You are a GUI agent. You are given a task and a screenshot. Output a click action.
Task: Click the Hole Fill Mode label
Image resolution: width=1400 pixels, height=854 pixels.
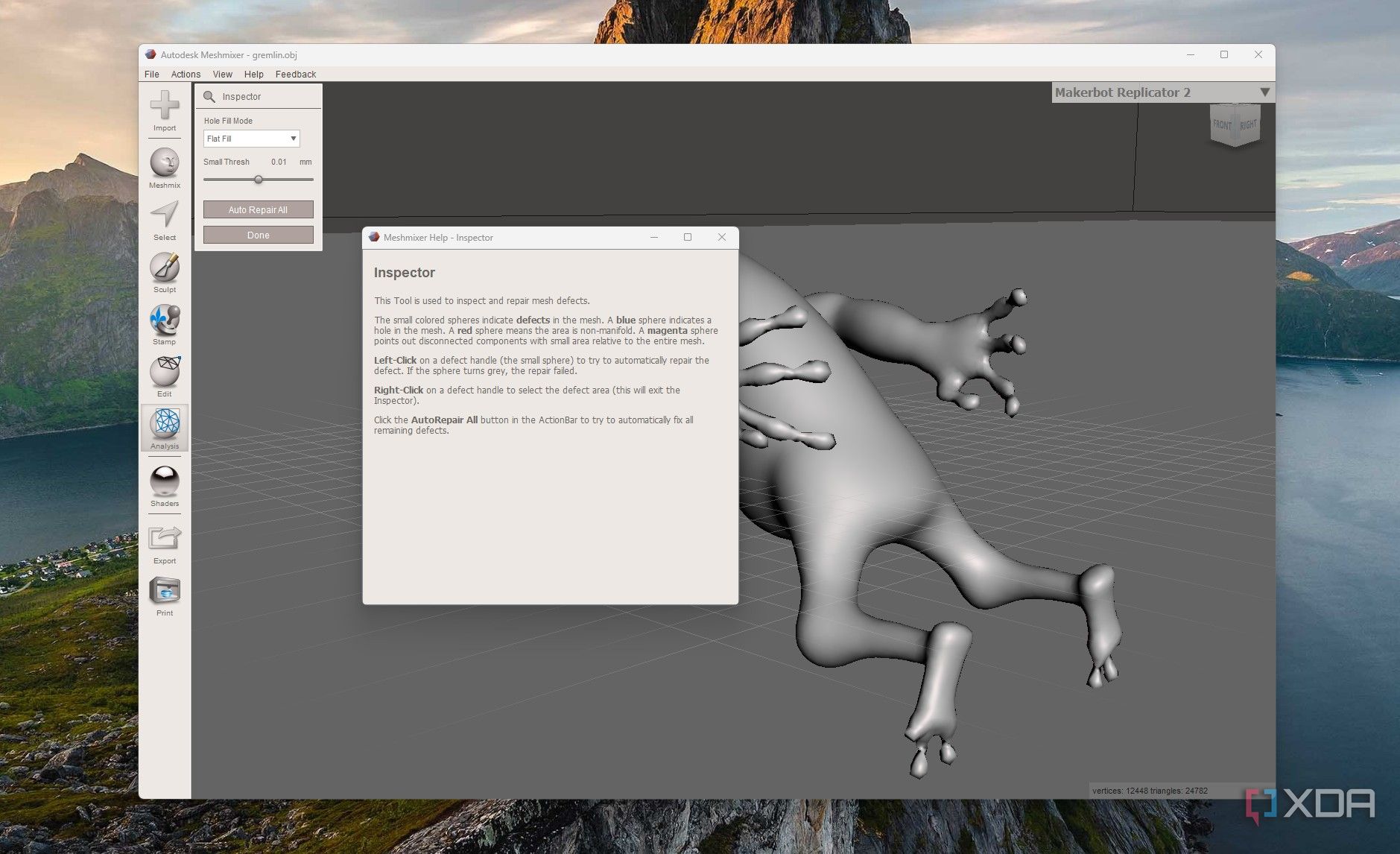(x=228, y=121)
